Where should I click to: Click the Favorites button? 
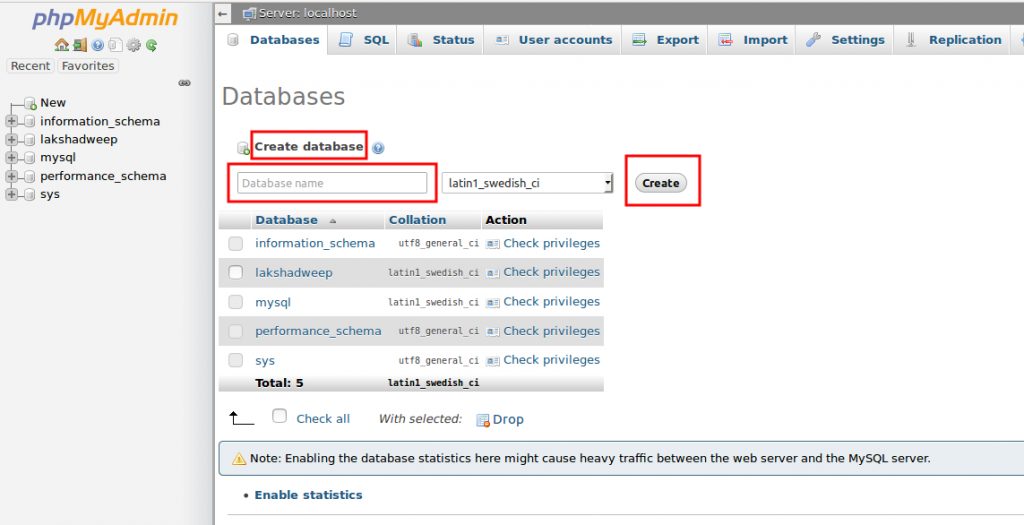click(88, 66)
